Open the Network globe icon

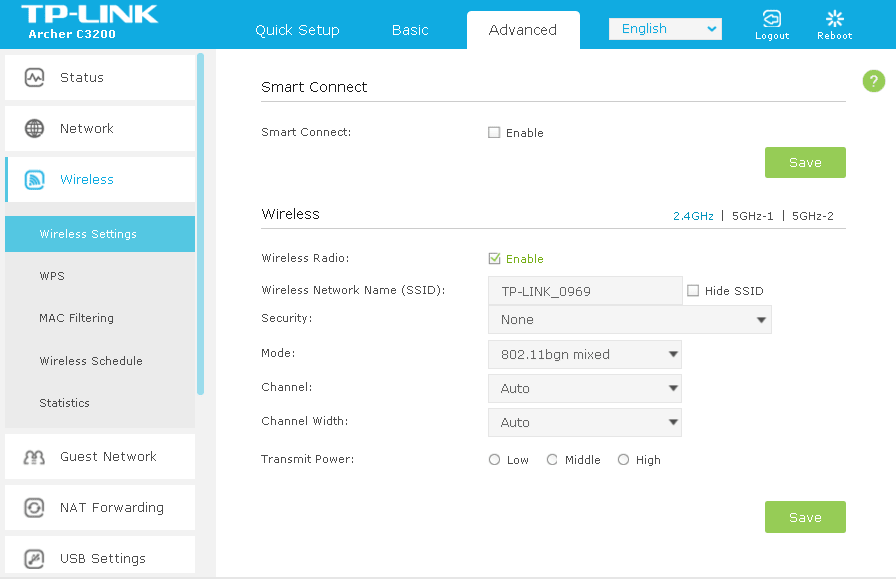pos(34,129)
